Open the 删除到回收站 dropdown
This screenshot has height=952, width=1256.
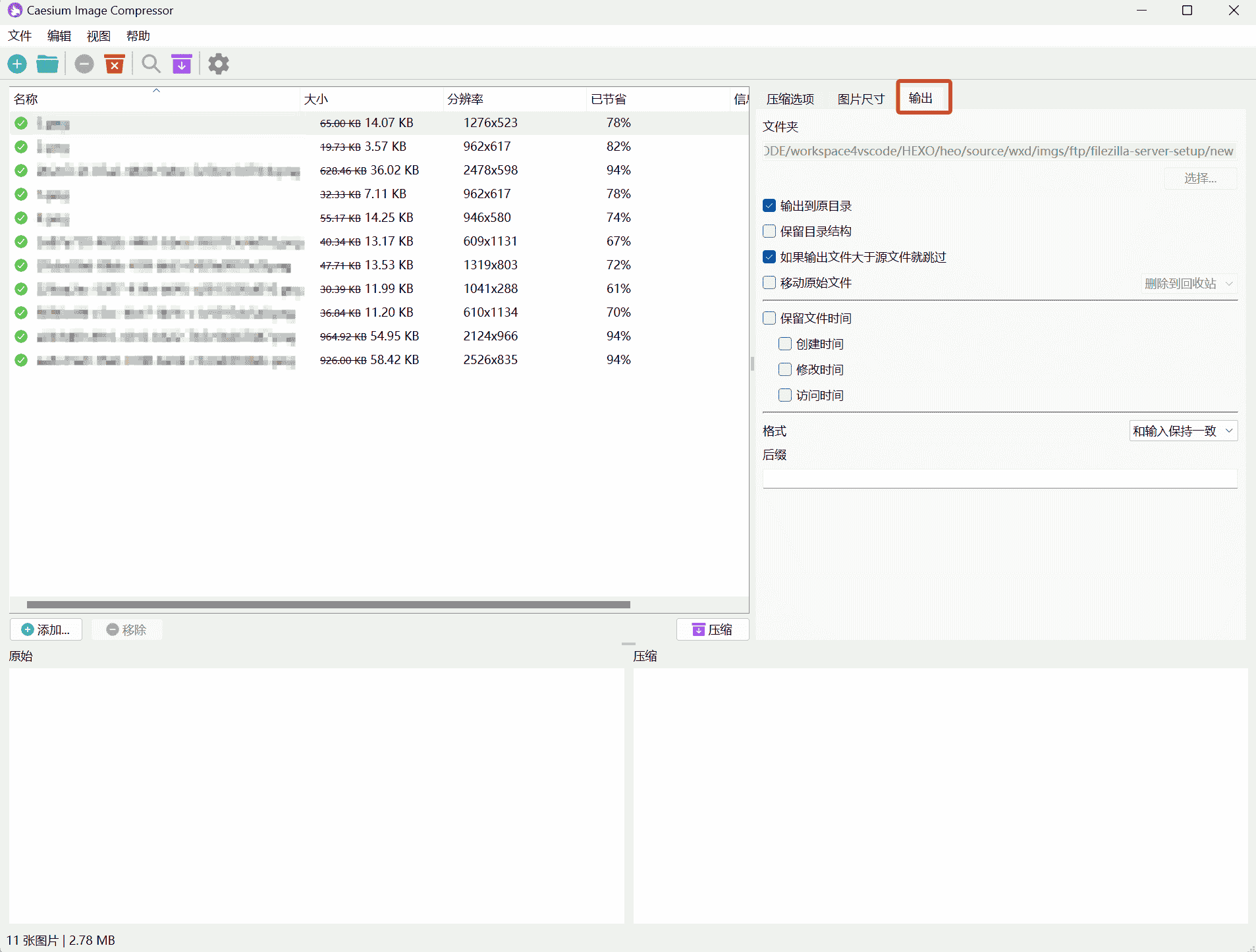point(1188,284)
